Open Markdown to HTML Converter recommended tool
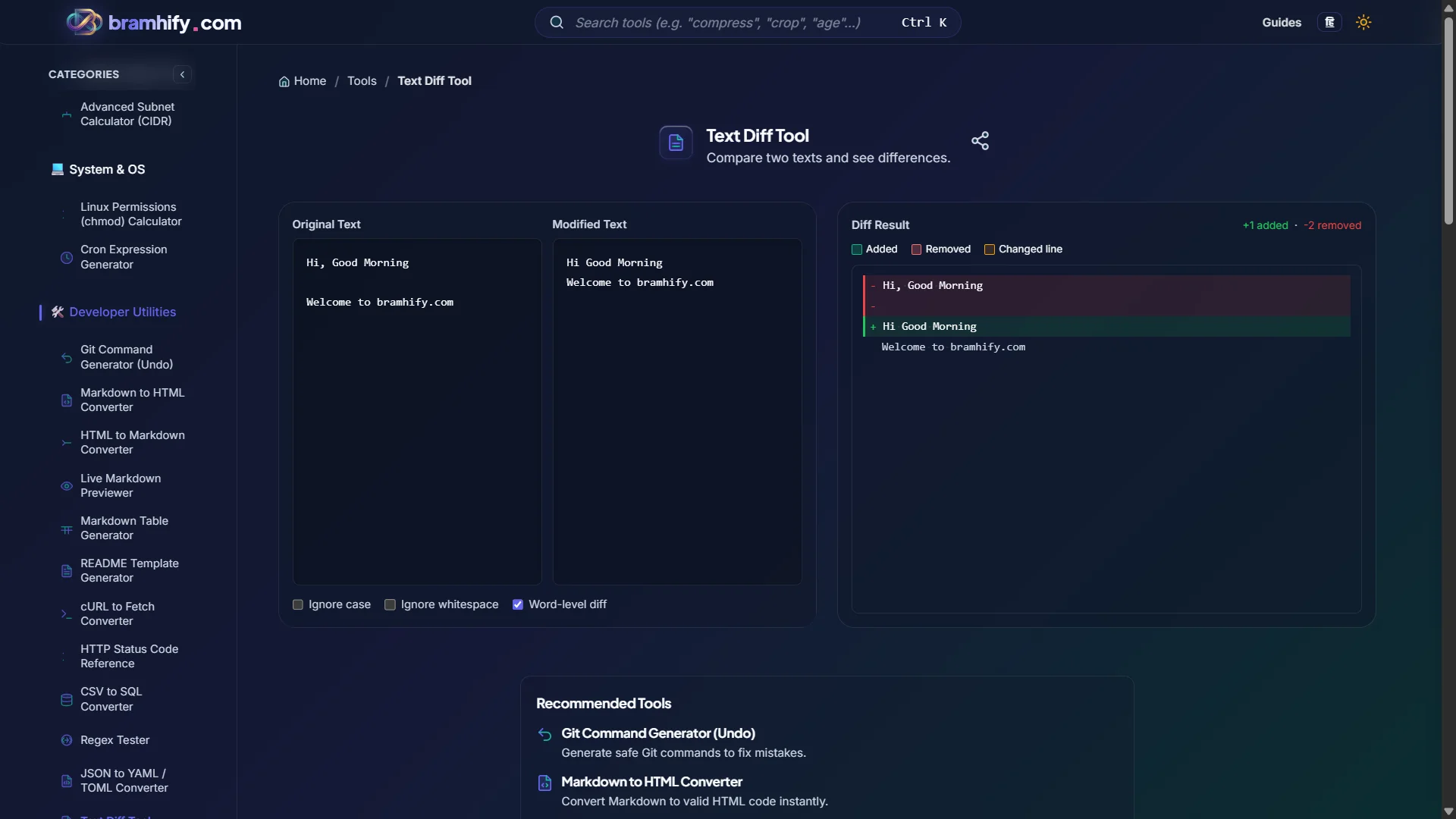The width and height of the screenshot is (1456, 819). pos(651,782)
